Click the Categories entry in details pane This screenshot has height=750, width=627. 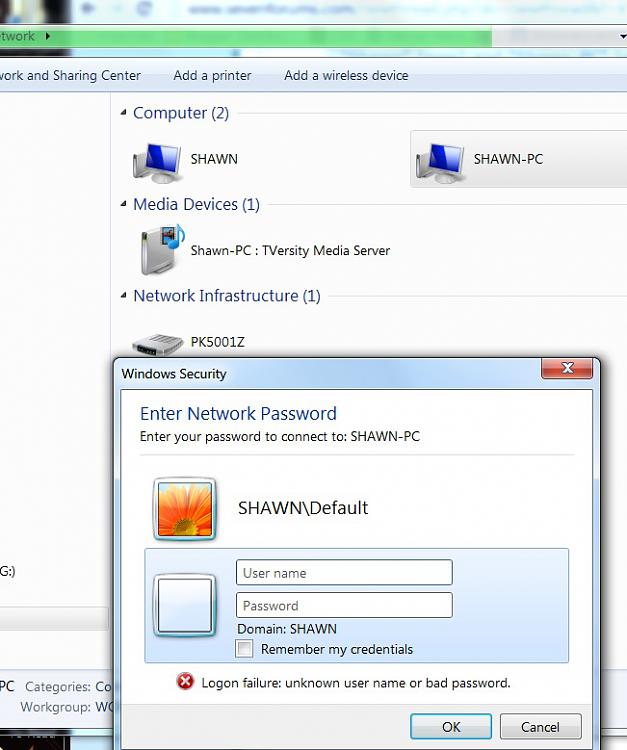(x=68, y=686)
